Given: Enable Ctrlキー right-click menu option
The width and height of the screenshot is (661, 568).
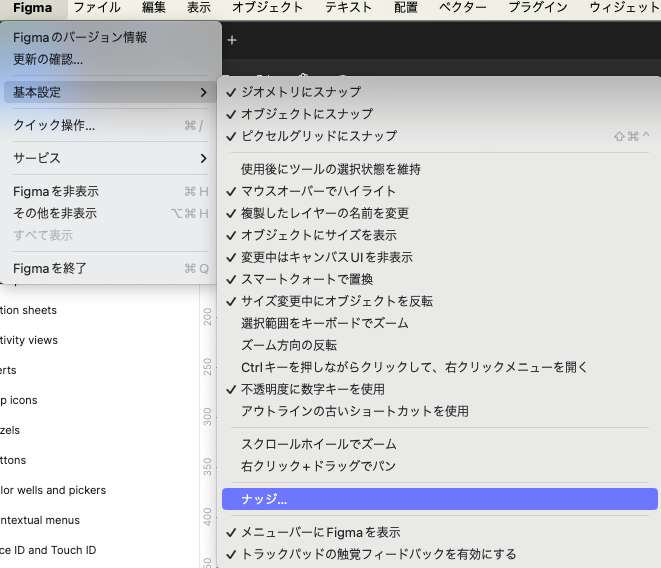Looking at the screenshot, I should pyautogui.click(x=440, y=367).
